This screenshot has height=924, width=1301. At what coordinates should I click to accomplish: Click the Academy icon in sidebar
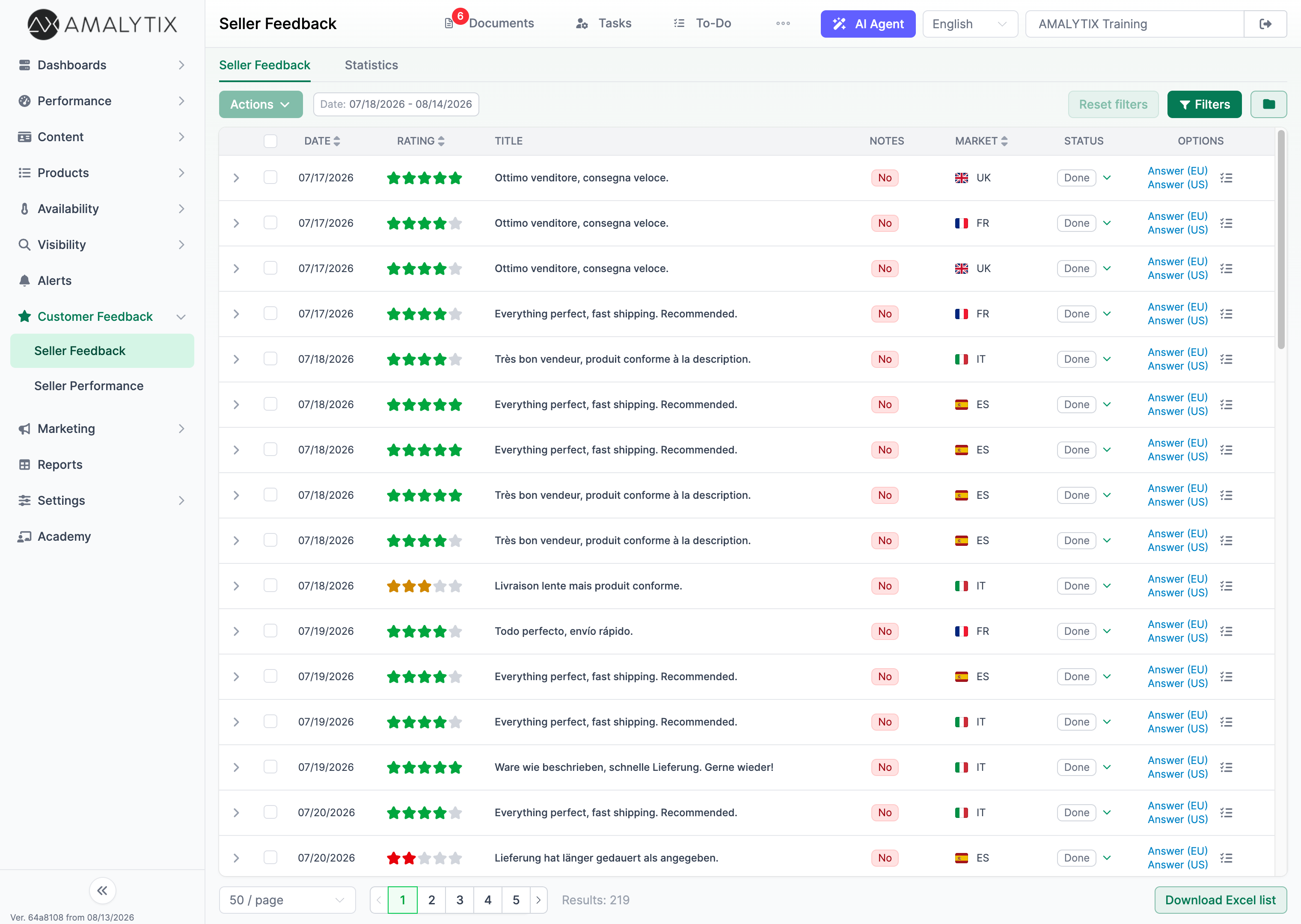[x=24, y=536]
